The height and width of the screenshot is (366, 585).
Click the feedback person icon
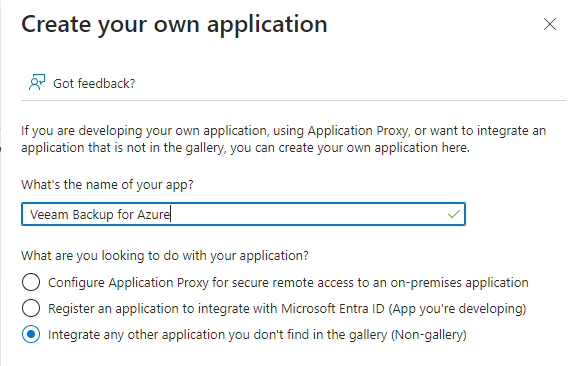coord(37,82)
